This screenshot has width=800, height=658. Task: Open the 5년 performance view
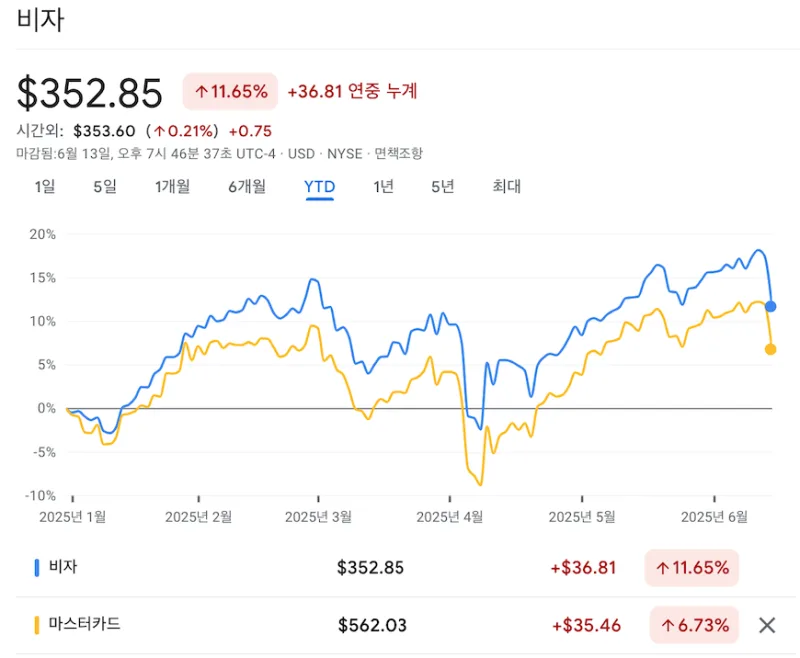coord(442,186)
